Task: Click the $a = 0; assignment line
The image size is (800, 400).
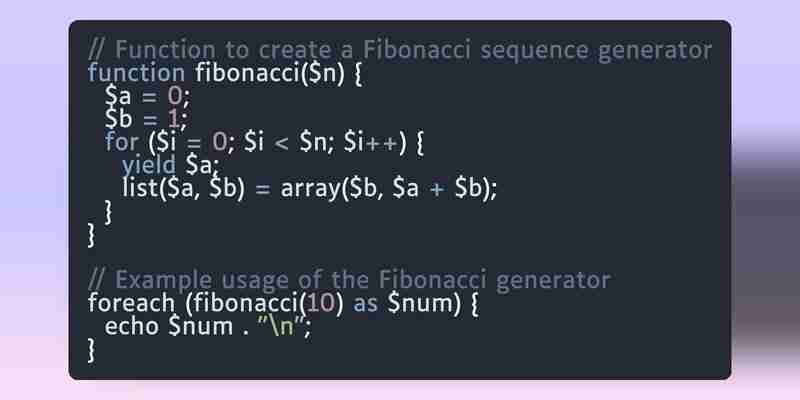Action: pyautogui.click(x=147, y=95)
